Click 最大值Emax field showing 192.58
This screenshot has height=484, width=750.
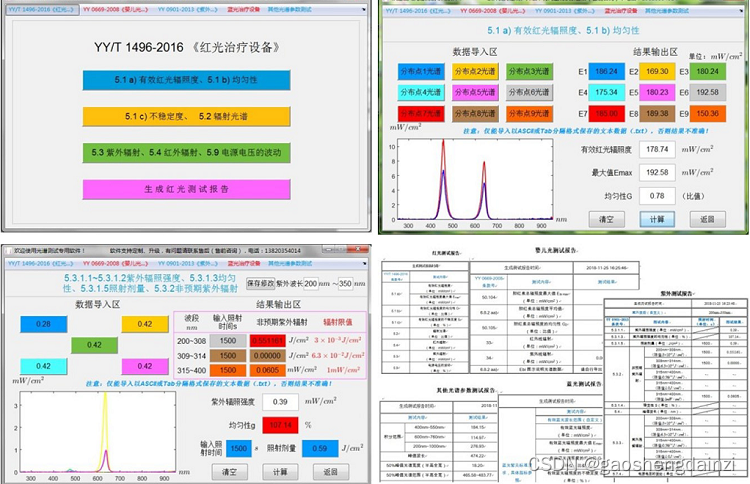pyautogui.click(x=657, y=172)
